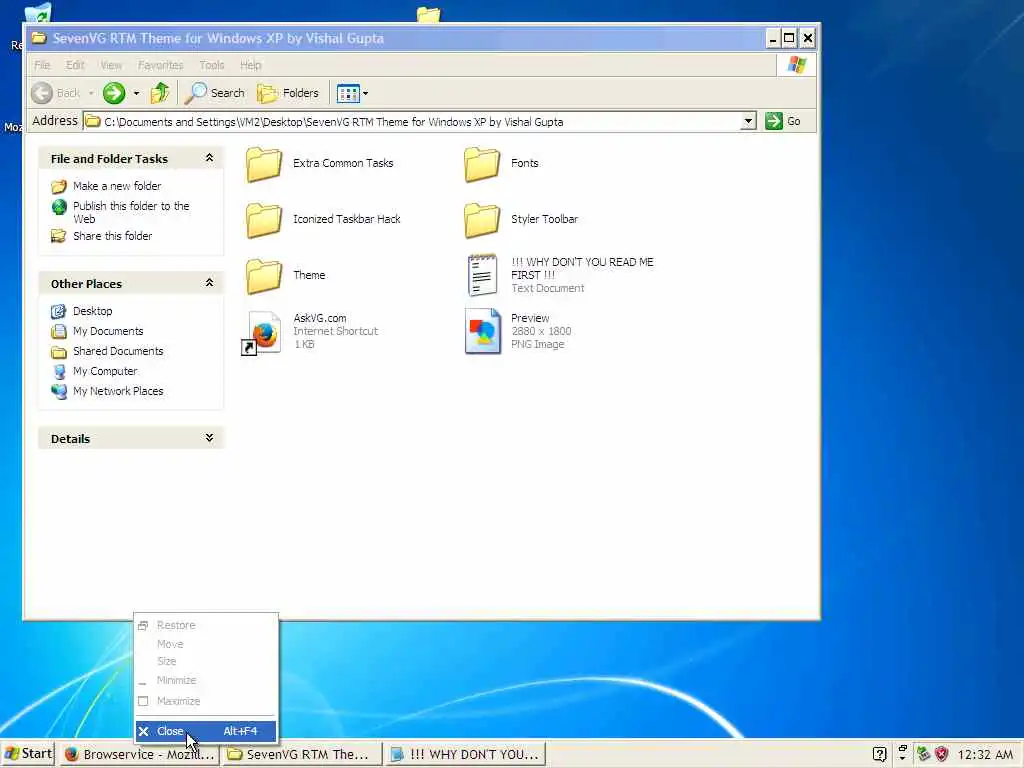Select the Theme folder icon

[264, 276]
